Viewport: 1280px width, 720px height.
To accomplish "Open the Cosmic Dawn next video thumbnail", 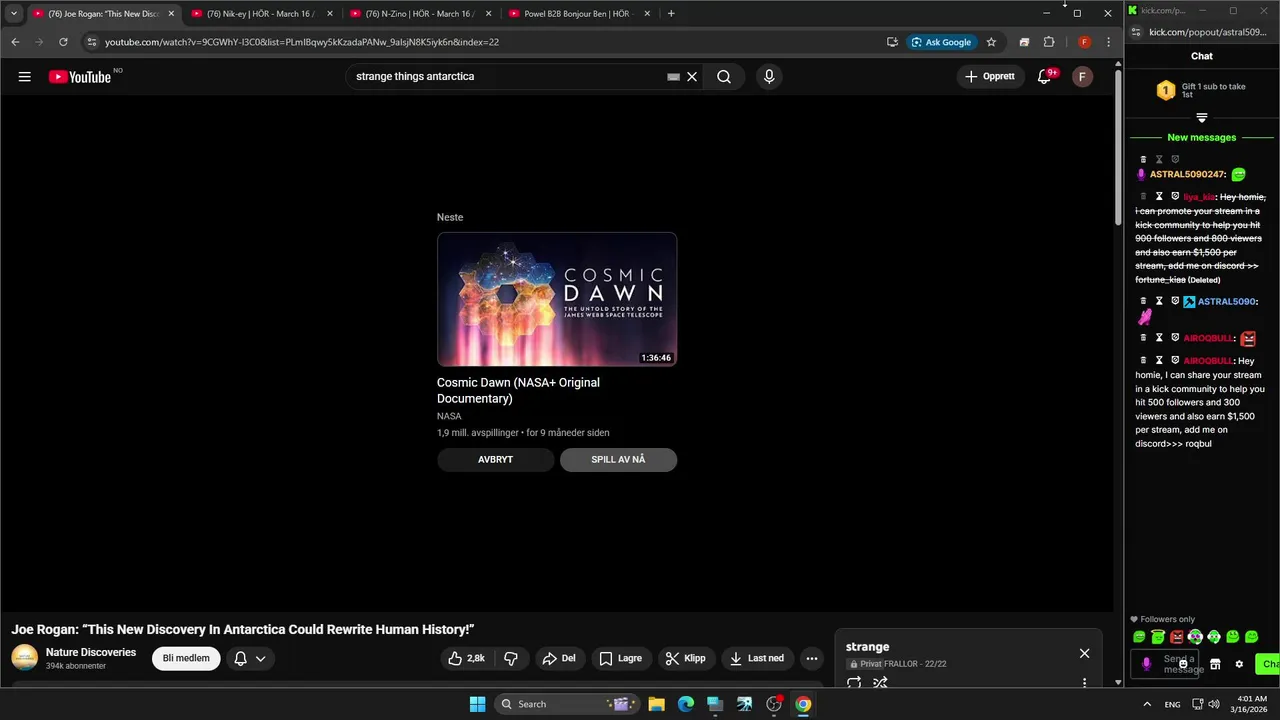I will coord(557,299).
